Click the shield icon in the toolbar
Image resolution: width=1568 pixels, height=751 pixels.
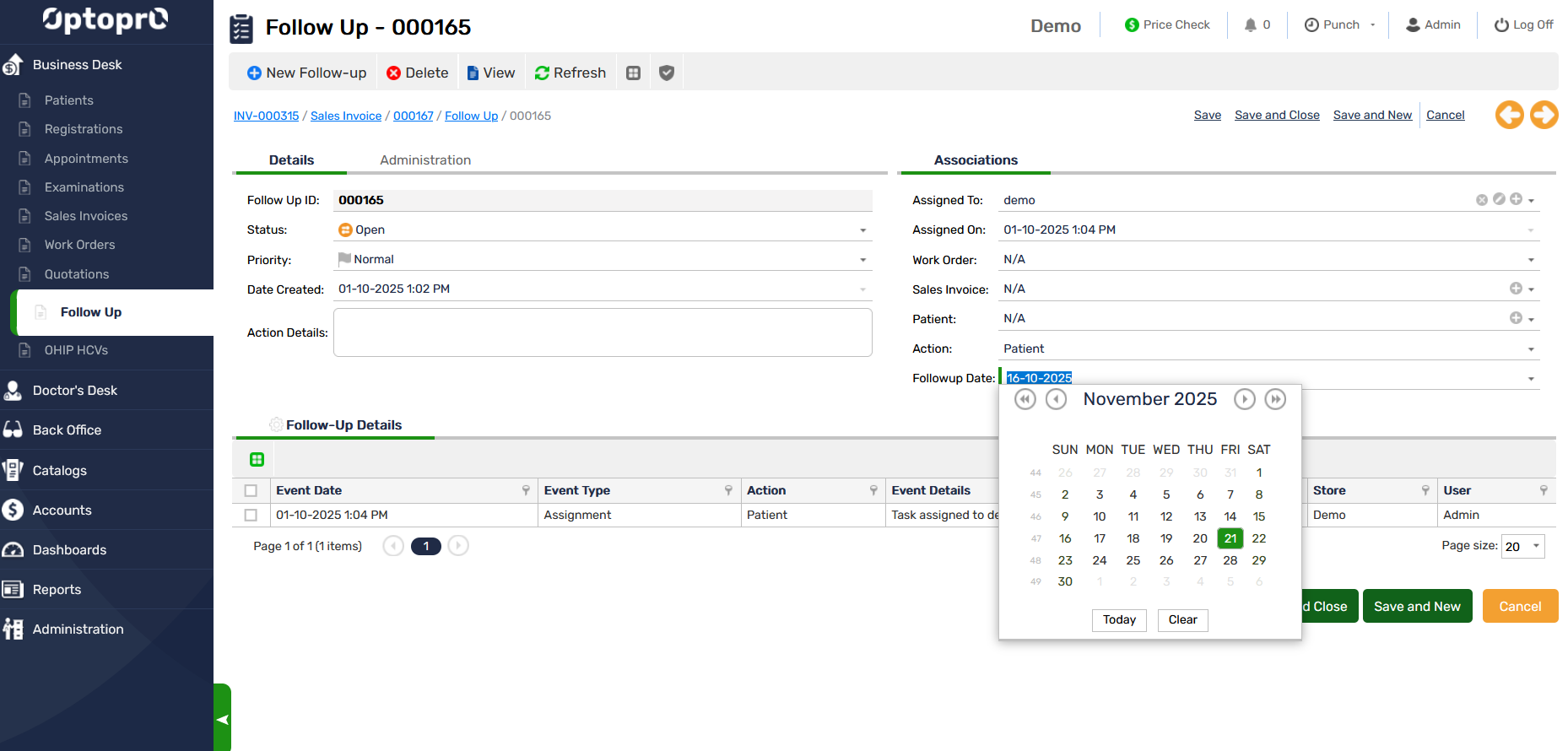pos(666,73)
